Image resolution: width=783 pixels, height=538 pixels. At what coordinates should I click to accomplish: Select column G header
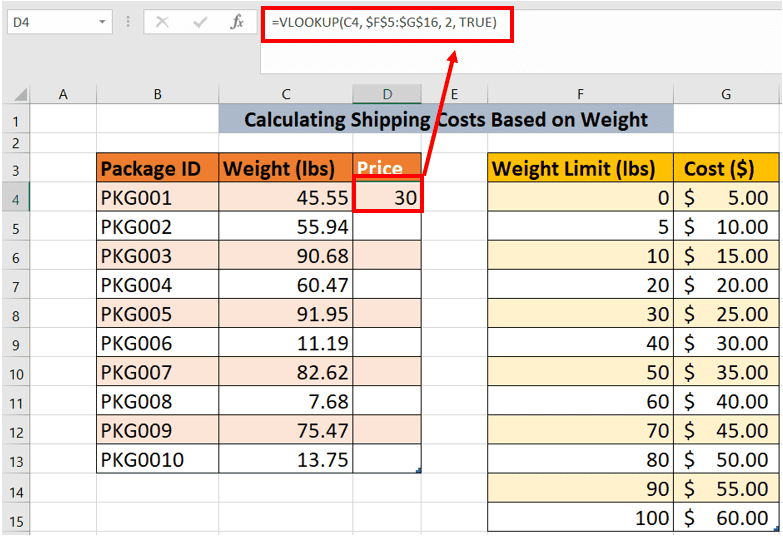tap(726, 94)
